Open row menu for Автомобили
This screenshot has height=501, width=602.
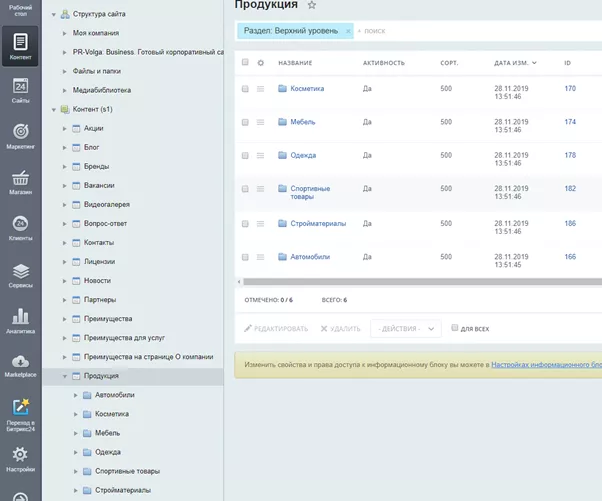click(260, 257)
